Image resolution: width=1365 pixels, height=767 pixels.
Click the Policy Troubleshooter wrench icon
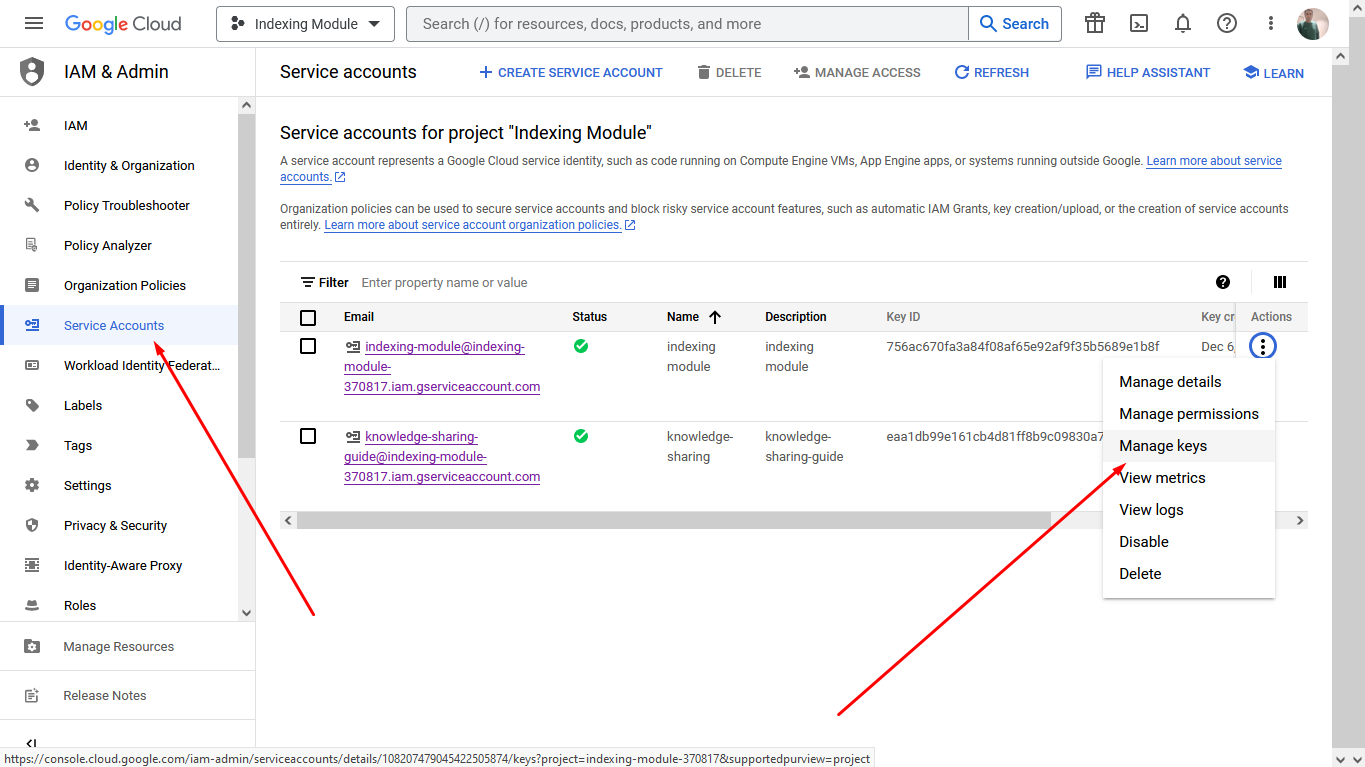tap(32, 205)
